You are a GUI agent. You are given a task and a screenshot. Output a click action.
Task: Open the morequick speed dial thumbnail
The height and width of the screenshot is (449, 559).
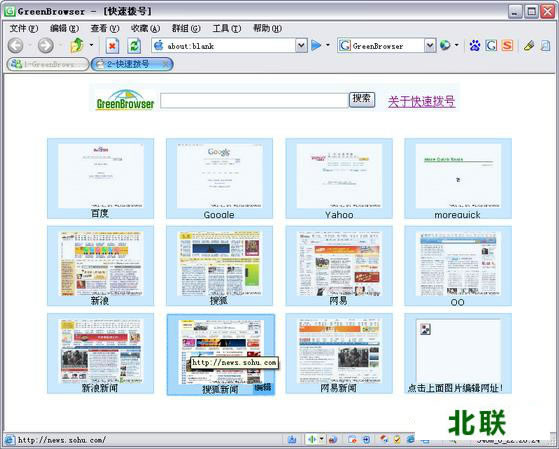click(458, 178)
